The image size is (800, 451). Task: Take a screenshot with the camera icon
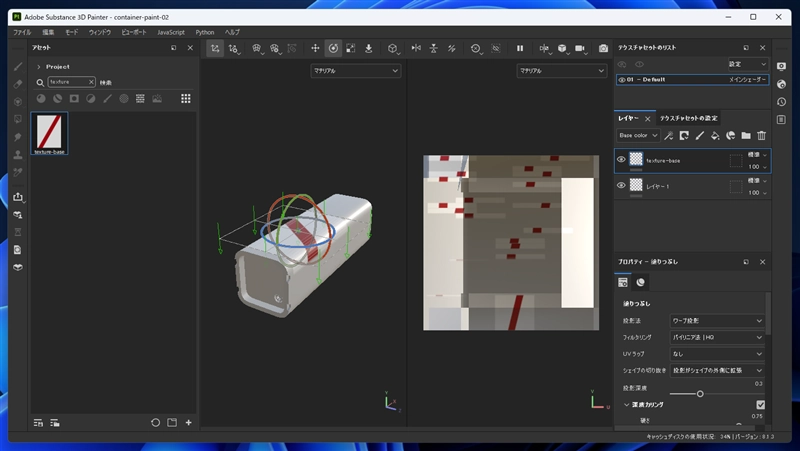pyautogui.click(x=603, y=48)
